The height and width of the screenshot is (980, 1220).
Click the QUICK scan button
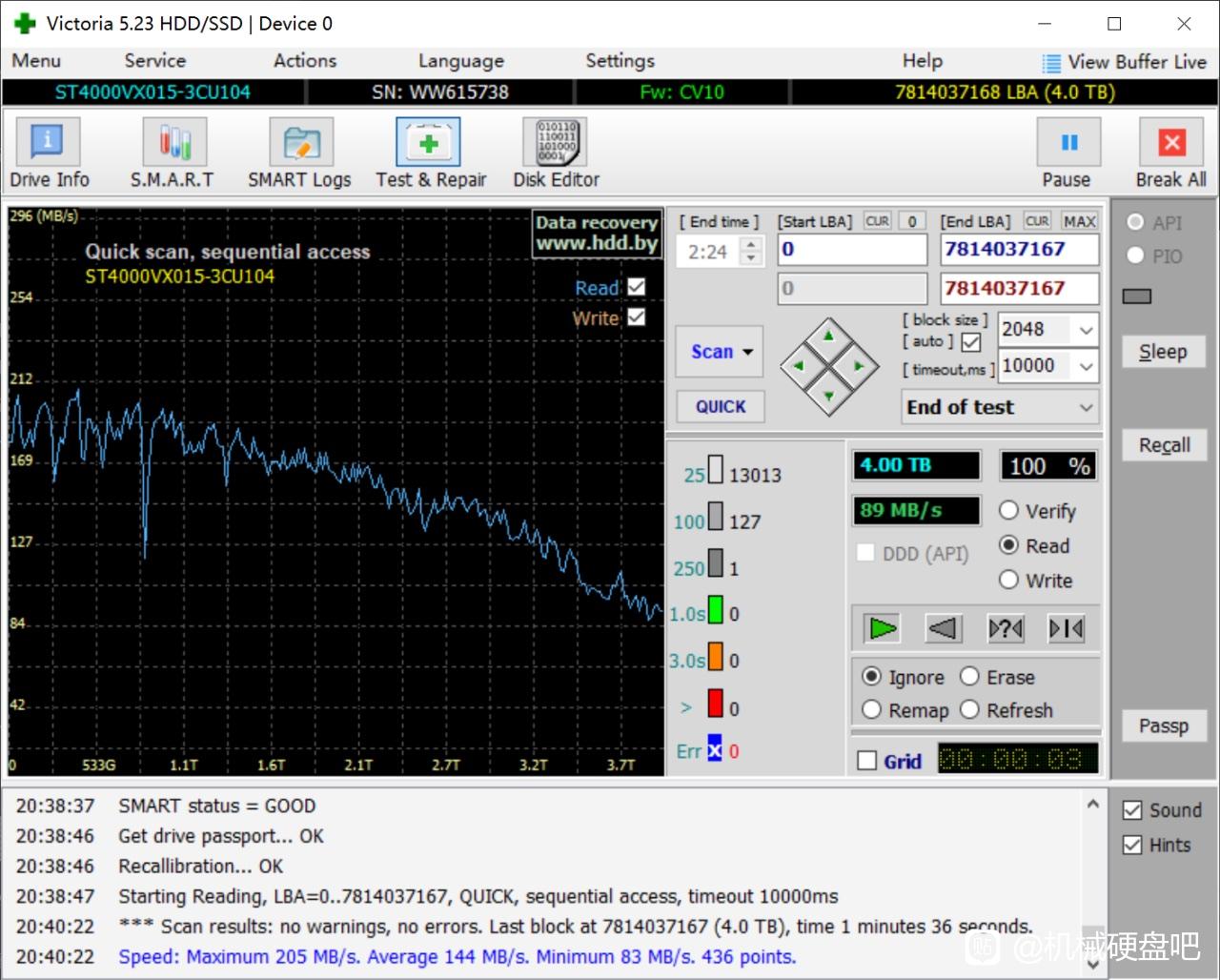[721, 406]
